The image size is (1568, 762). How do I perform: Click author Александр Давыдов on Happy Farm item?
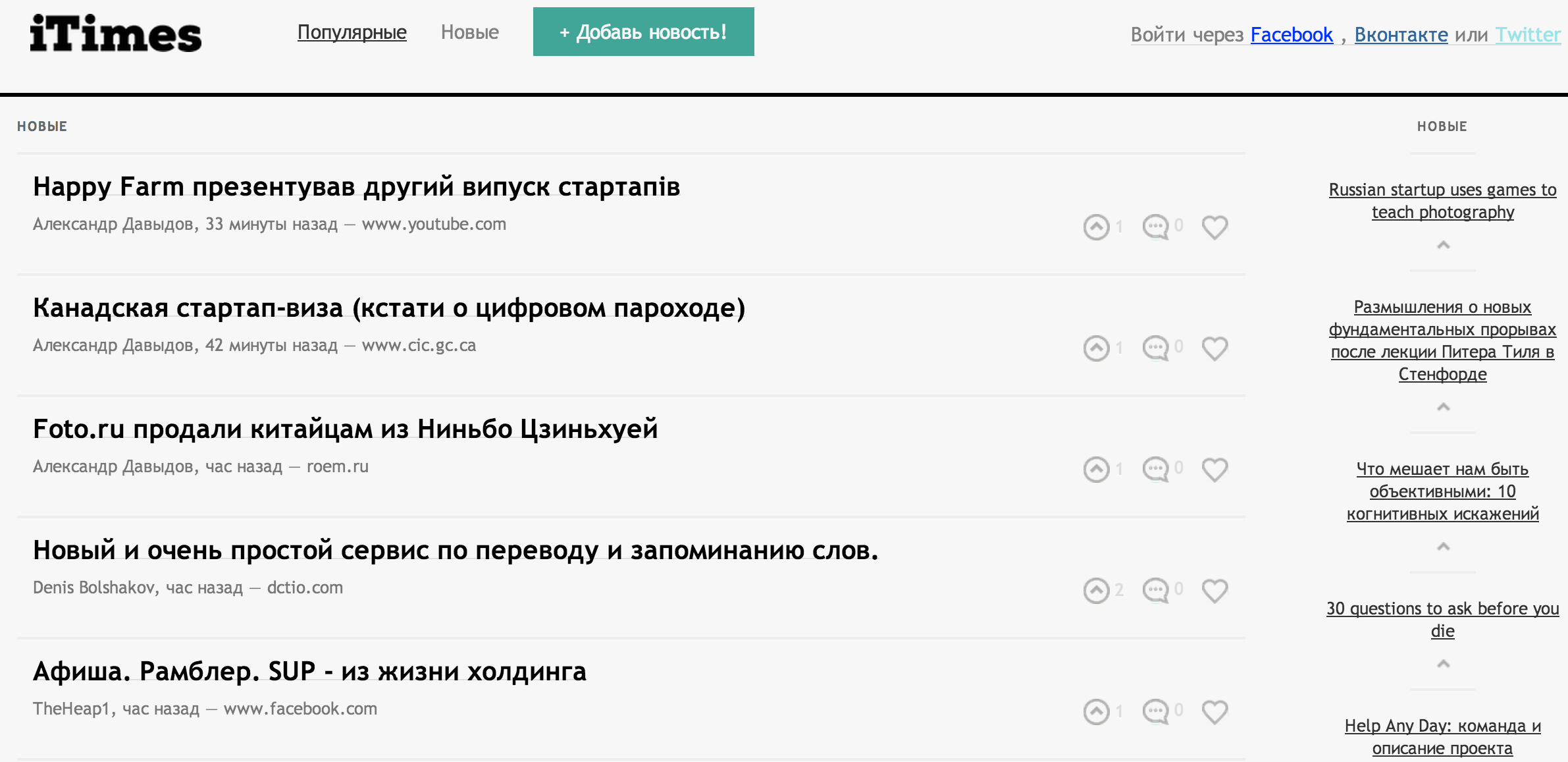tap(114, 225)
